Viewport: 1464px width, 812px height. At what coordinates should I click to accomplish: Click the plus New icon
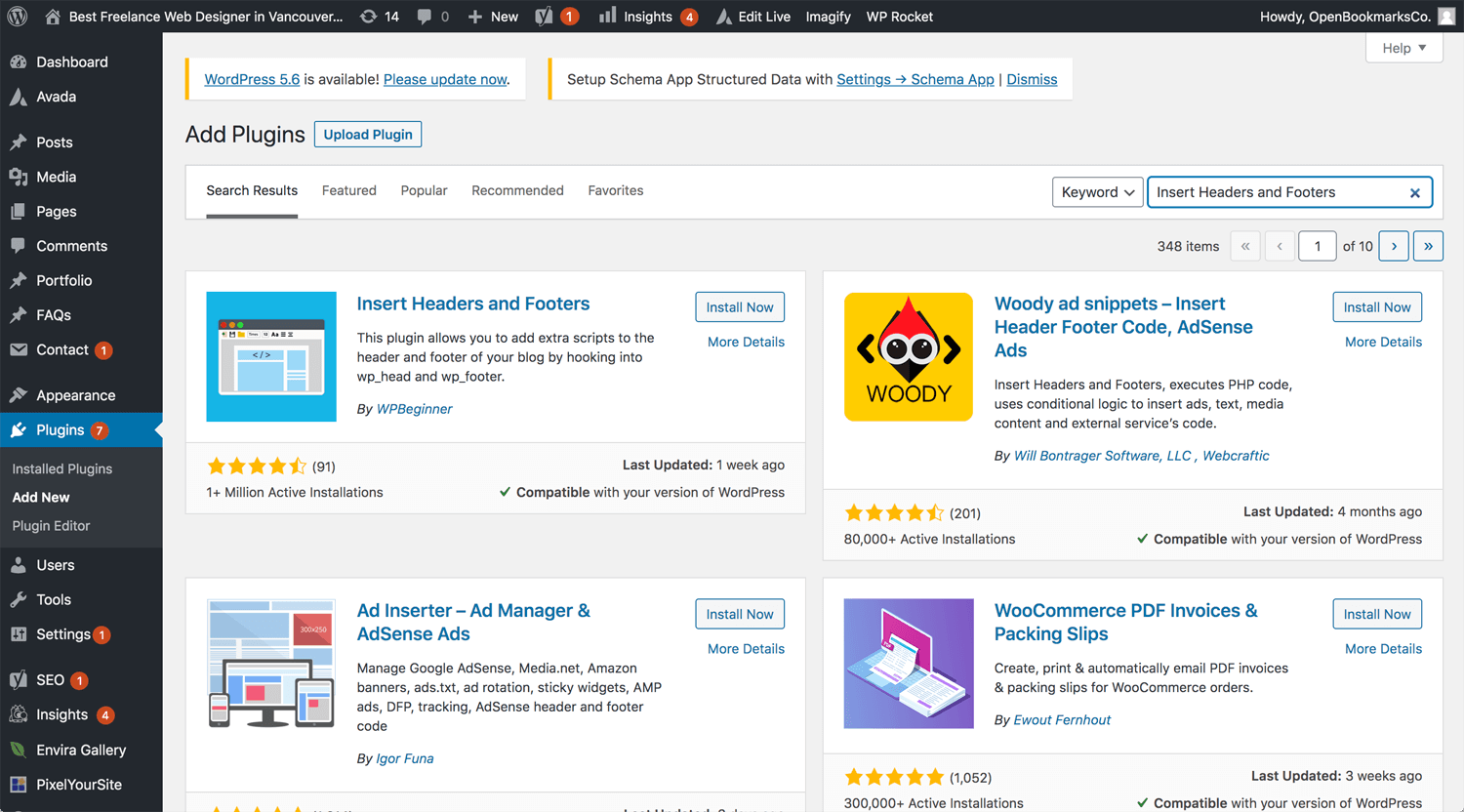click(475, 17)
